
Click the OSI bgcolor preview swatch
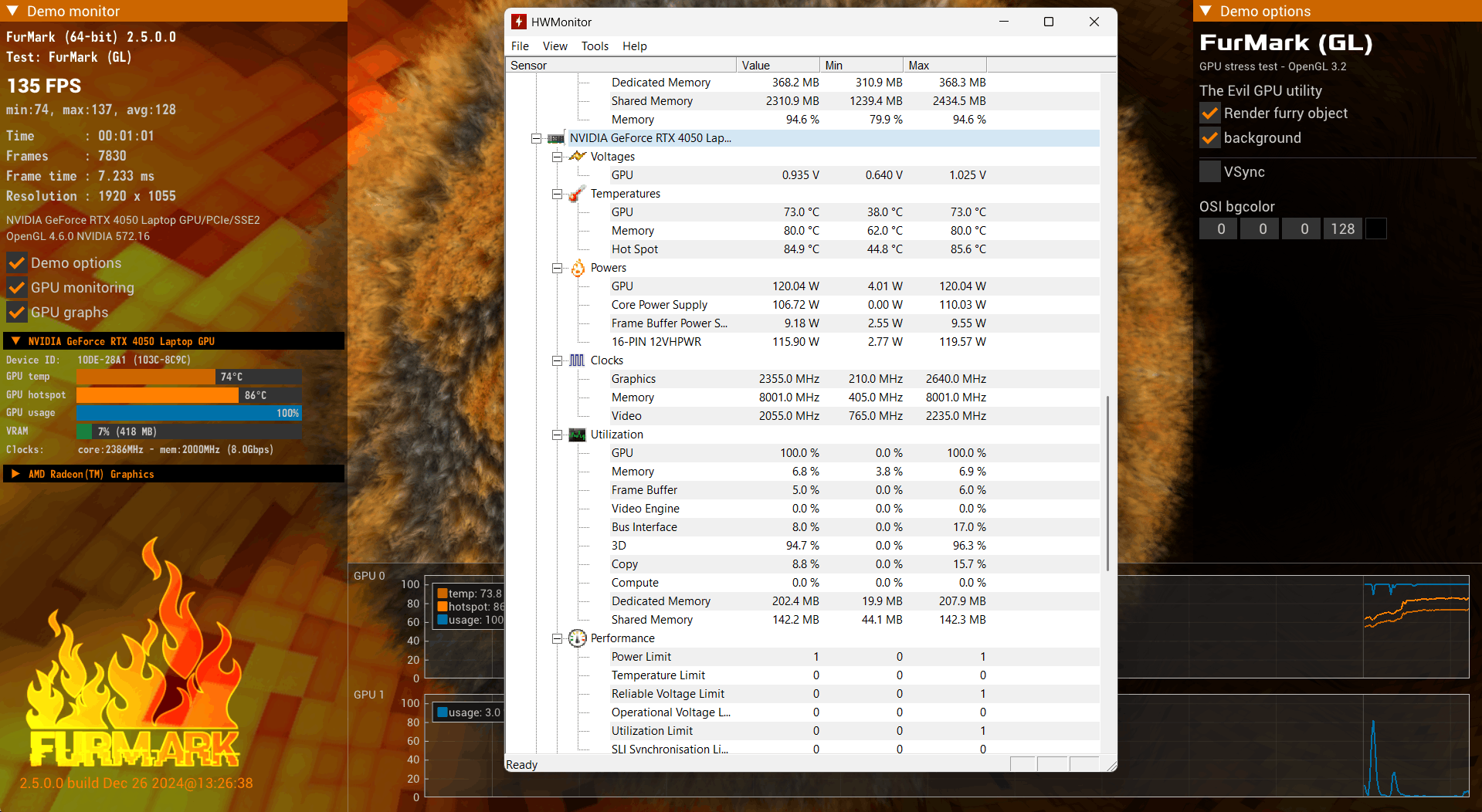click(x=1376, y=228)
